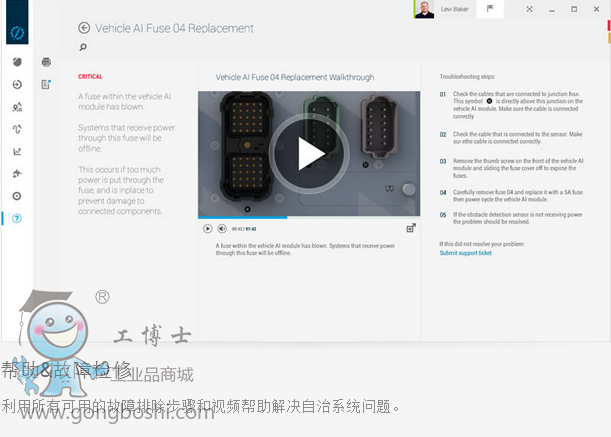Click the app logo at sidebar top
The image size is (611, 437).
click(17, 33)
